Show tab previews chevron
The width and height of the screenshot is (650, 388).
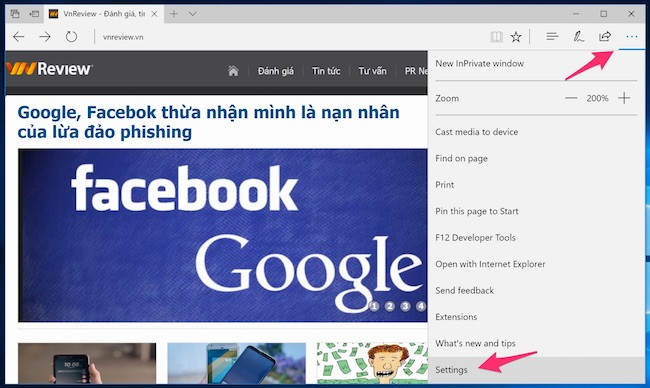(x=192, y=14)
